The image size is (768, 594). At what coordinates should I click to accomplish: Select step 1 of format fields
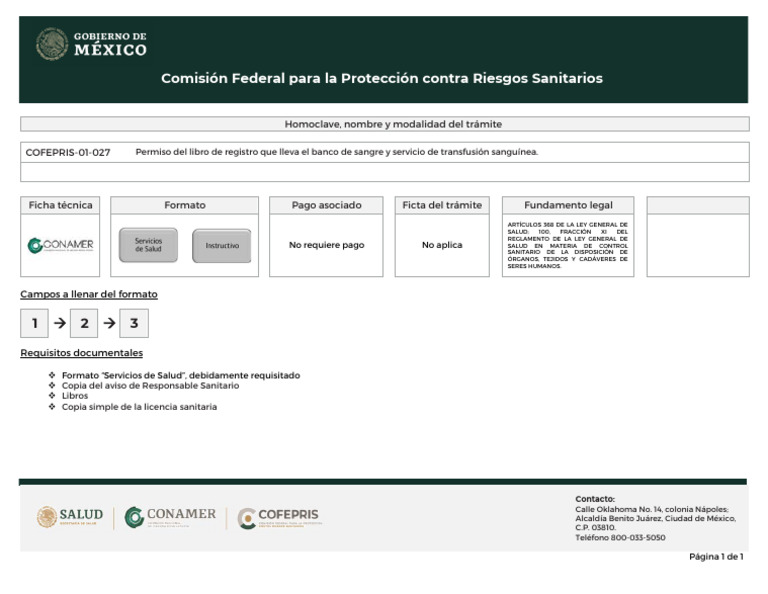(34, 323)
